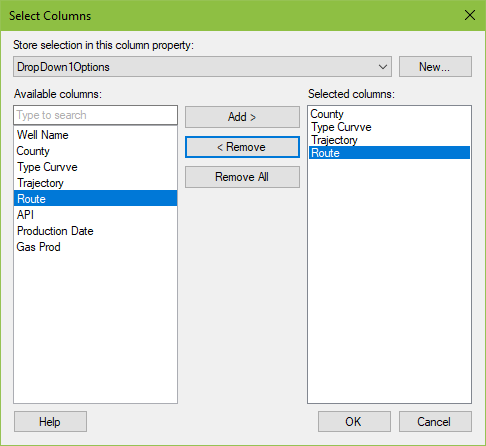
Task: Select Type Curvve in Available columns
Action: 95,167
